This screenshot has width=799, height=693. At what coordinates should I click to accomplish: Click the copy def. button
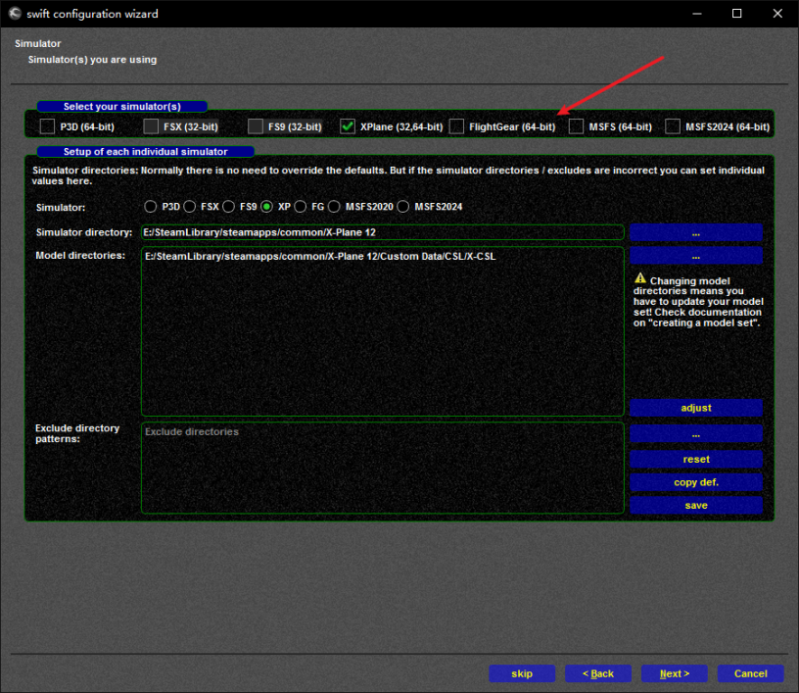(695, 482)
